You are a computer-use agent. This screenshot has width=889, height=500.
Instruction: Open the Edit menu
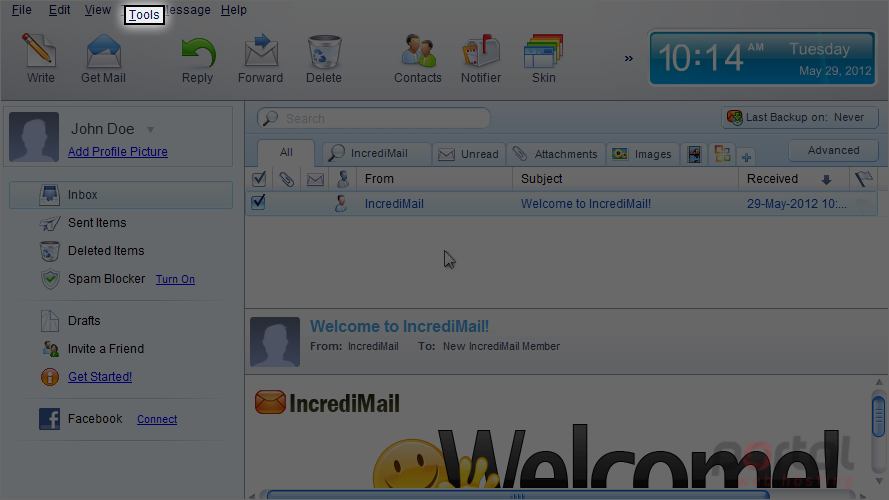pyautogui.click(x=60, y=10)
